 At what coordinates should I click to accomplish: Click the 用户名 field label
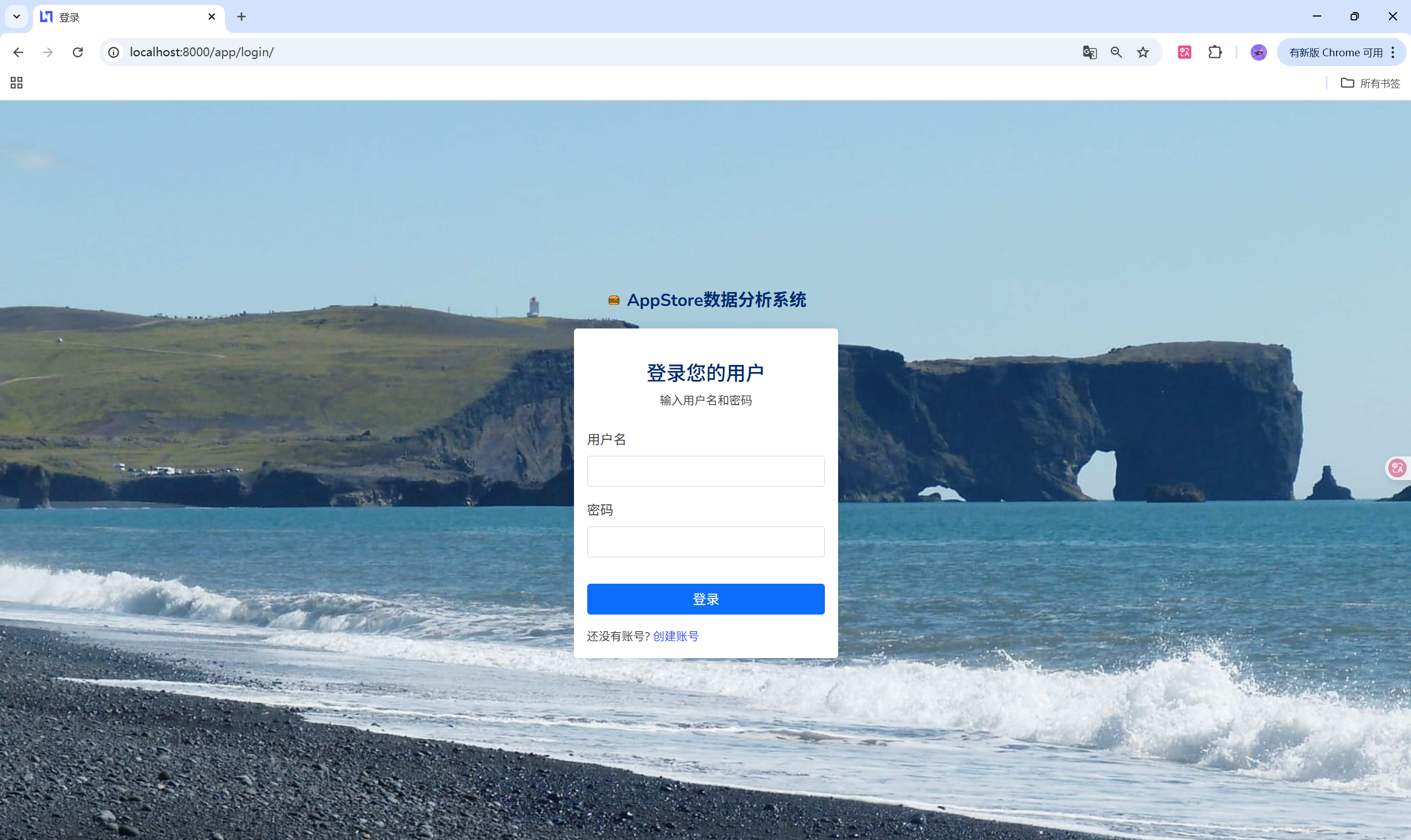(x=607, y=439)
